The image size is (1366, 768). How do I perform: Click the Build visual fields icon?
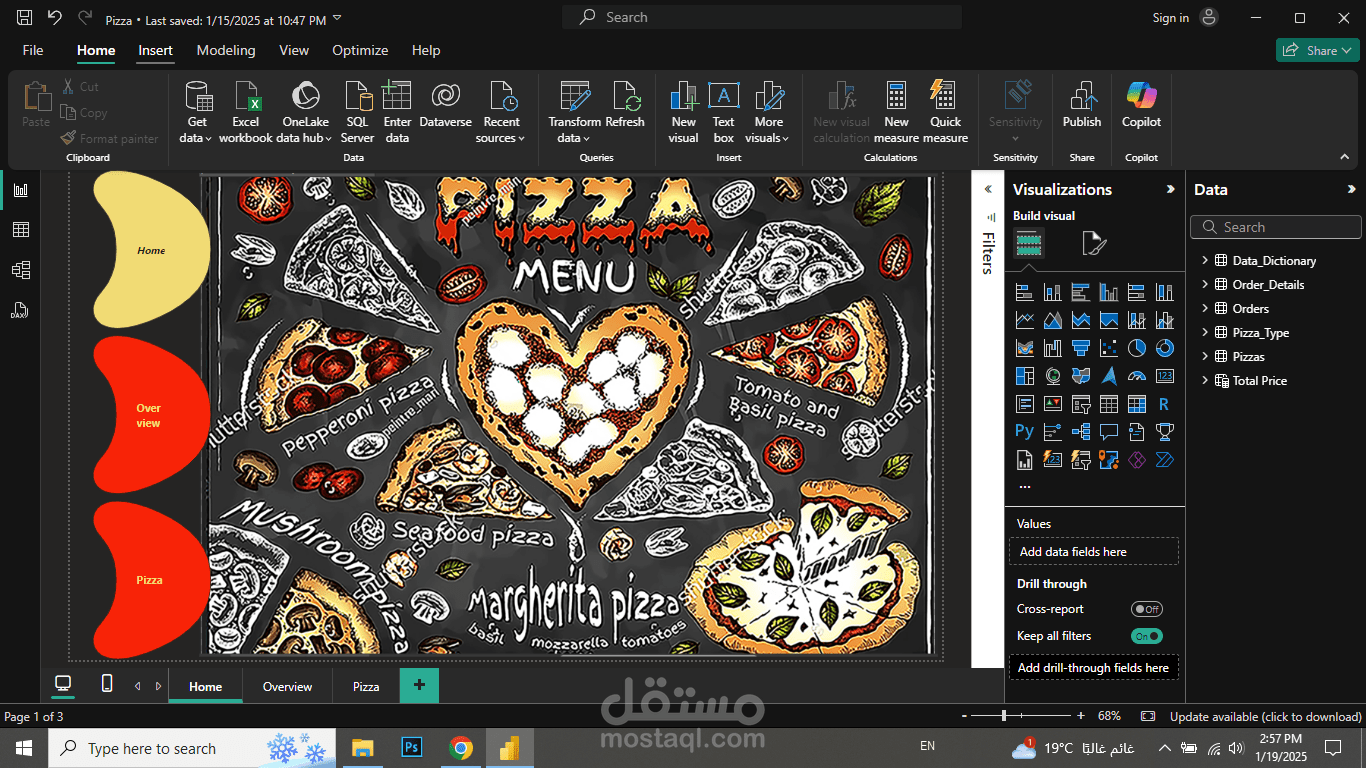click(1029, 243)
